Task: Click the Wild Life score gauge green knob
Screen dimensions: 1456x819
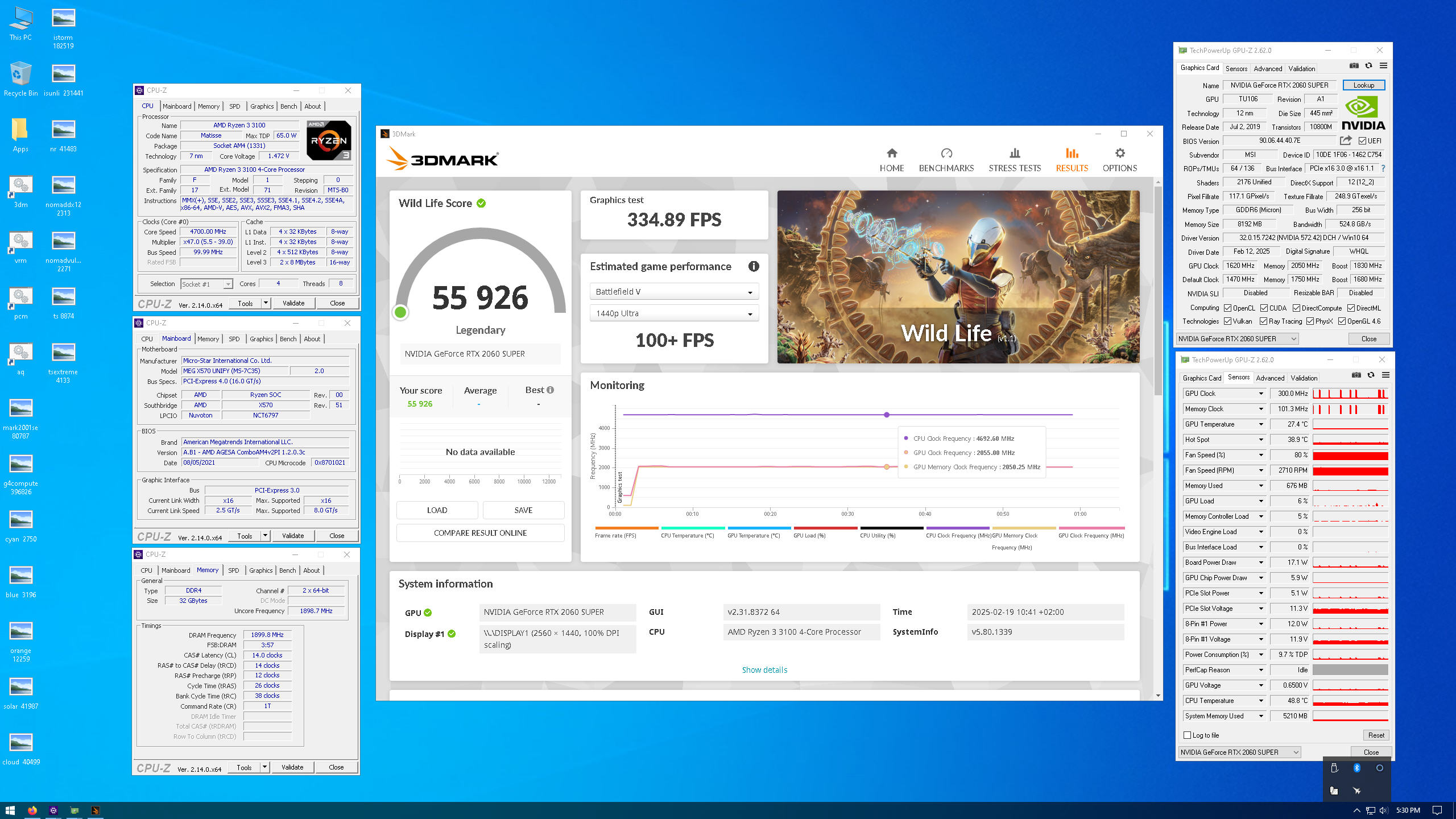Action: pos(400,312)
